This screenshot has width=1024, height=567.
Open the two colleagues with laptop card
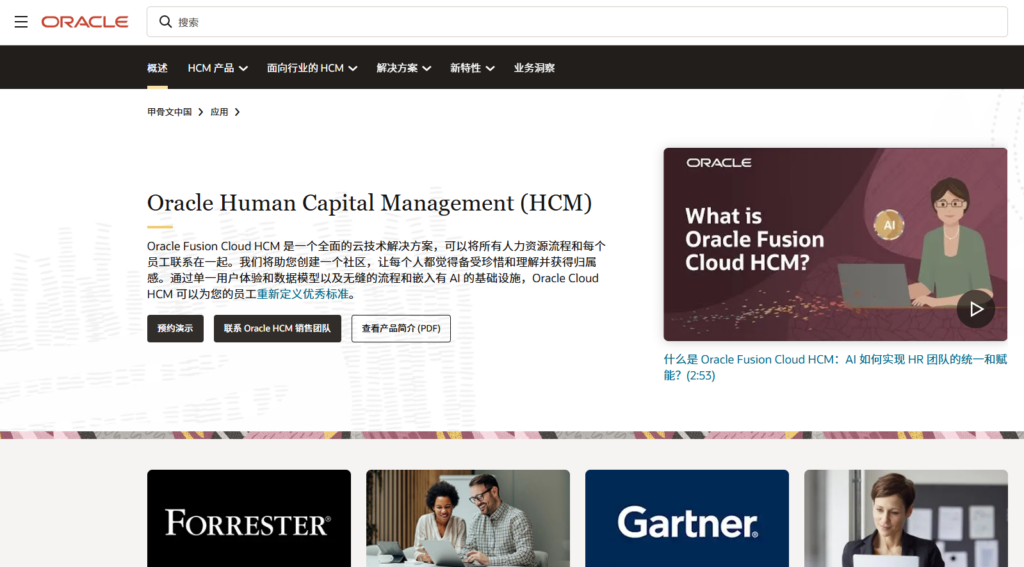coord(468,519)
